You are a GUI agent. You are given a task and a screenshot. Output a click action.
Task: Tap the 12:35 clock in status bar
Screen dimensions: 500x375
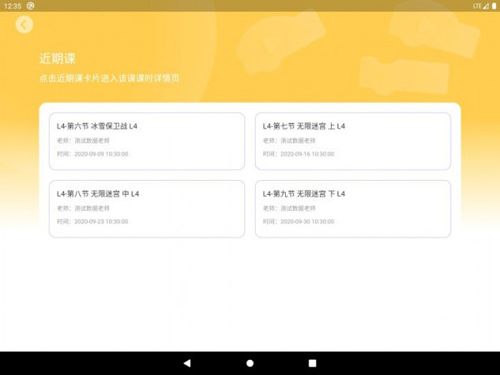13,6
